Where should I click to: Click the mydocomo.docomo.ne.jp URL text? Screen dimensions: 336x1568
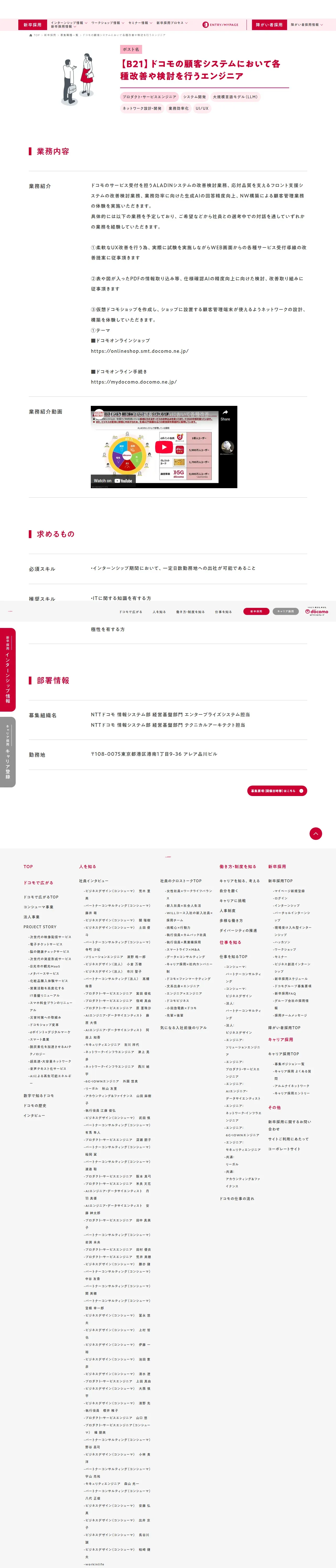coord(133,382)
